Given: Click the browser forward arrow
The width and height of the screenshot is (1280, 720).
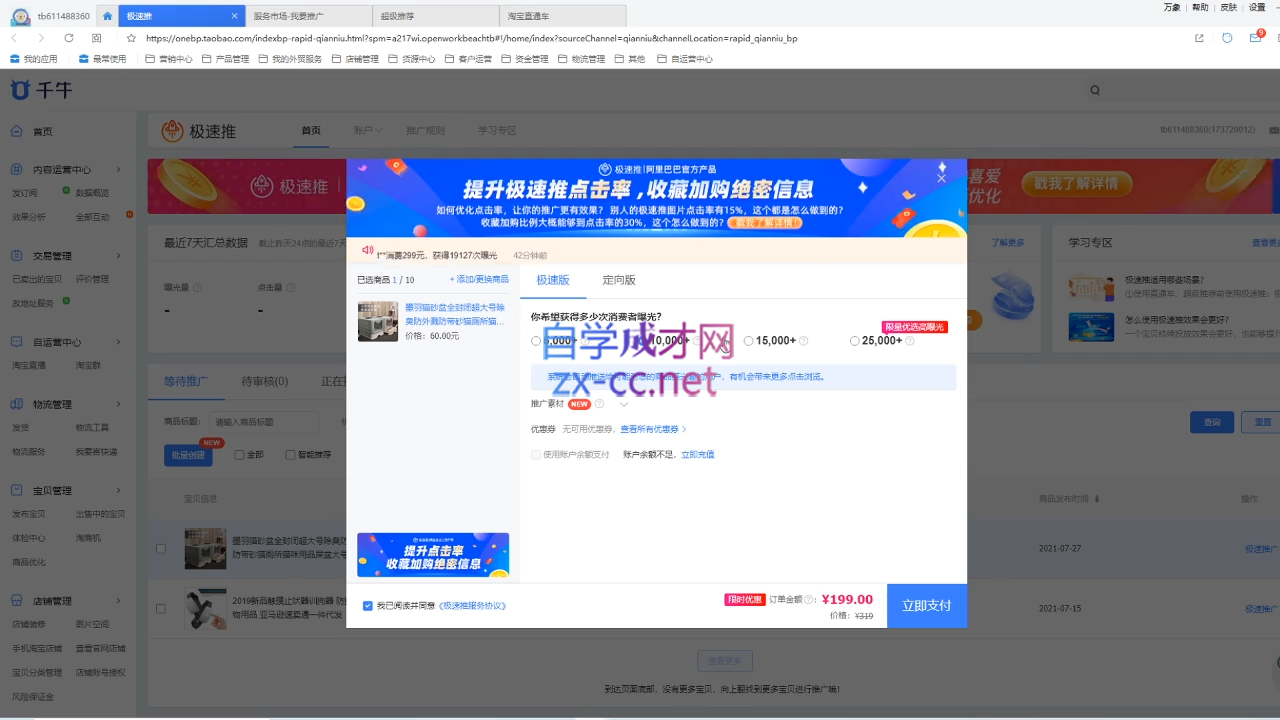Looking at the screenshot, I should click(41, 38).
